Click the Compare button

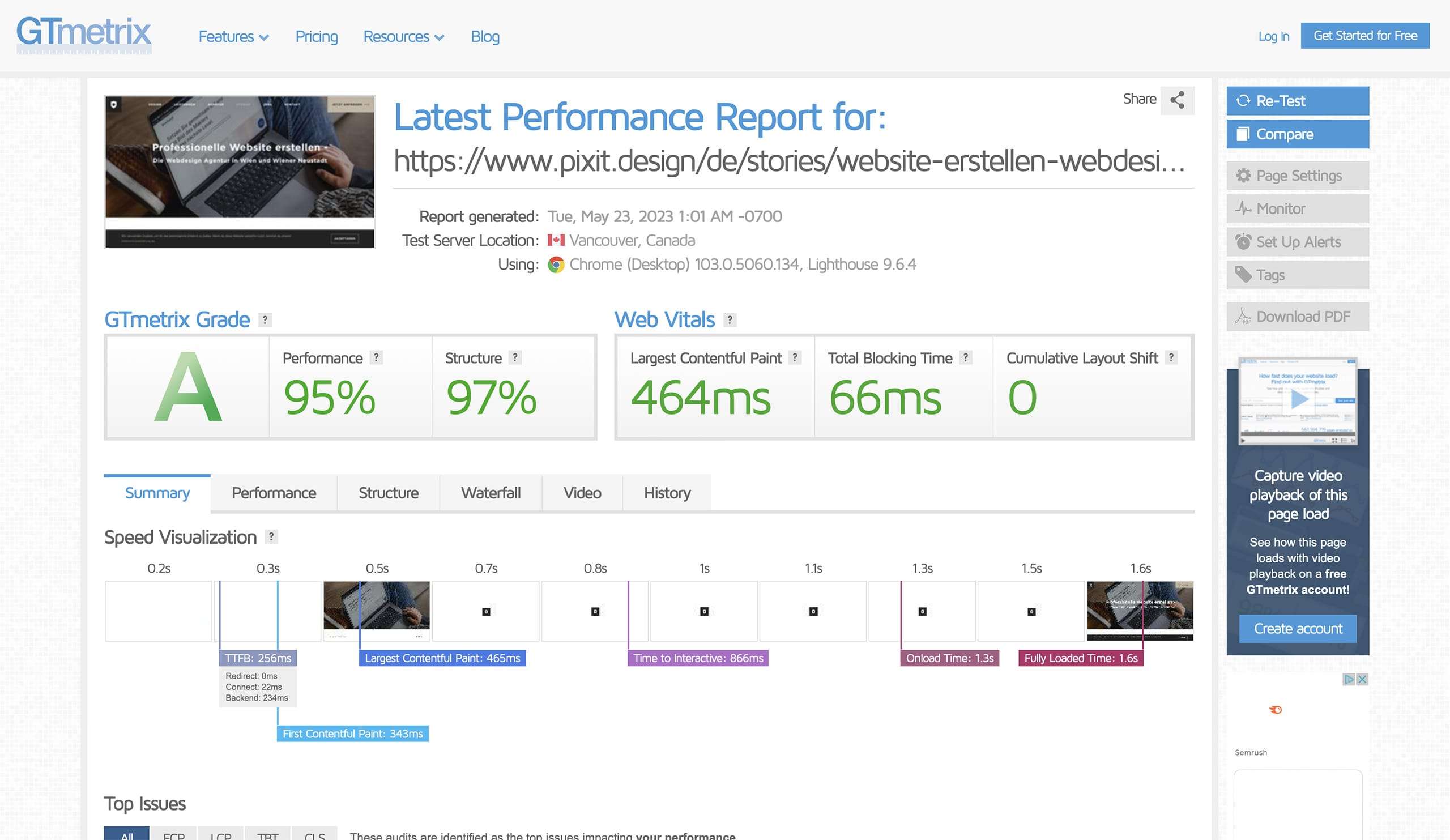(1298, 134)
